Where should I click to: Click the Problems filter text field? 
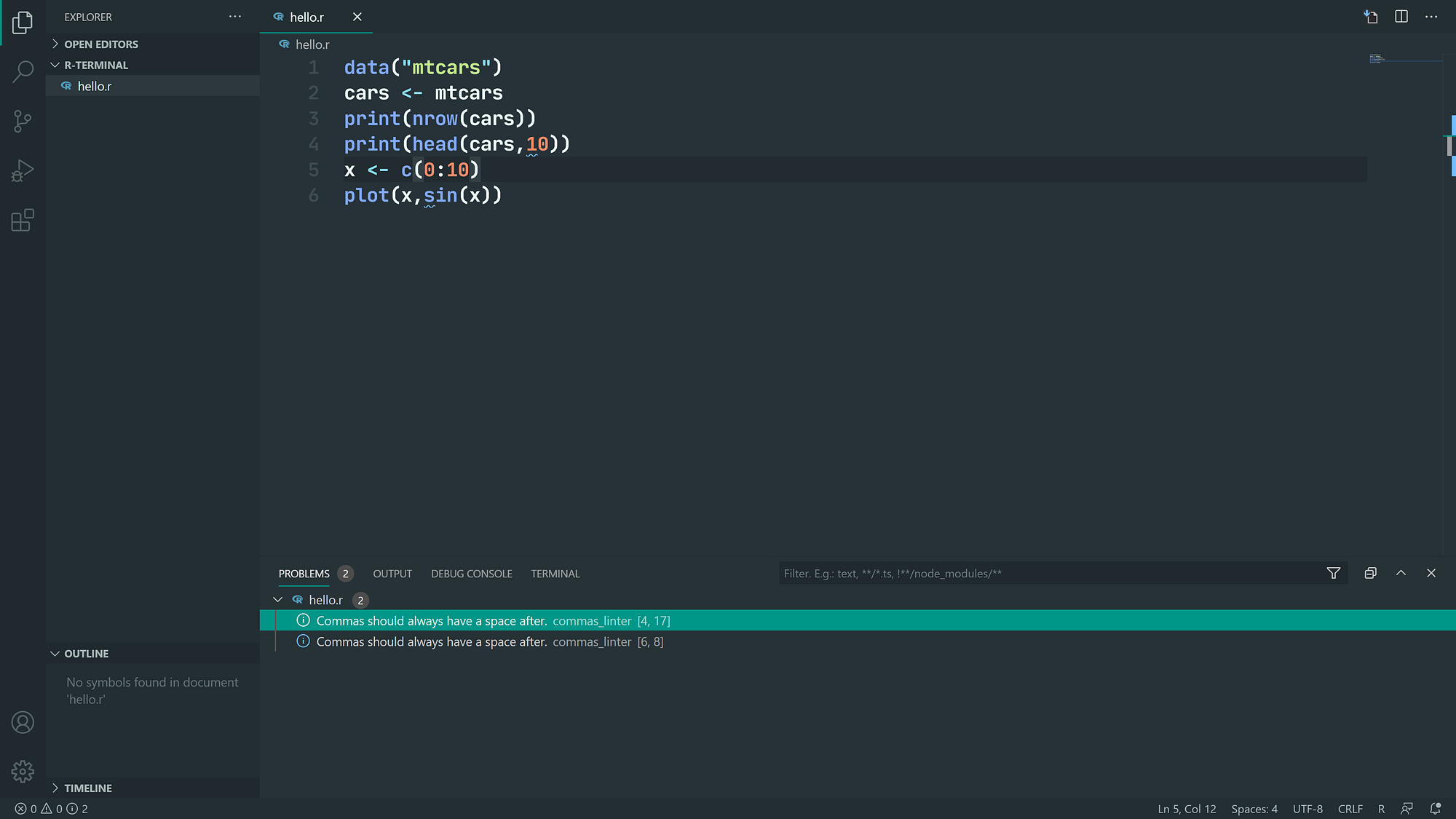[1019, 573]
